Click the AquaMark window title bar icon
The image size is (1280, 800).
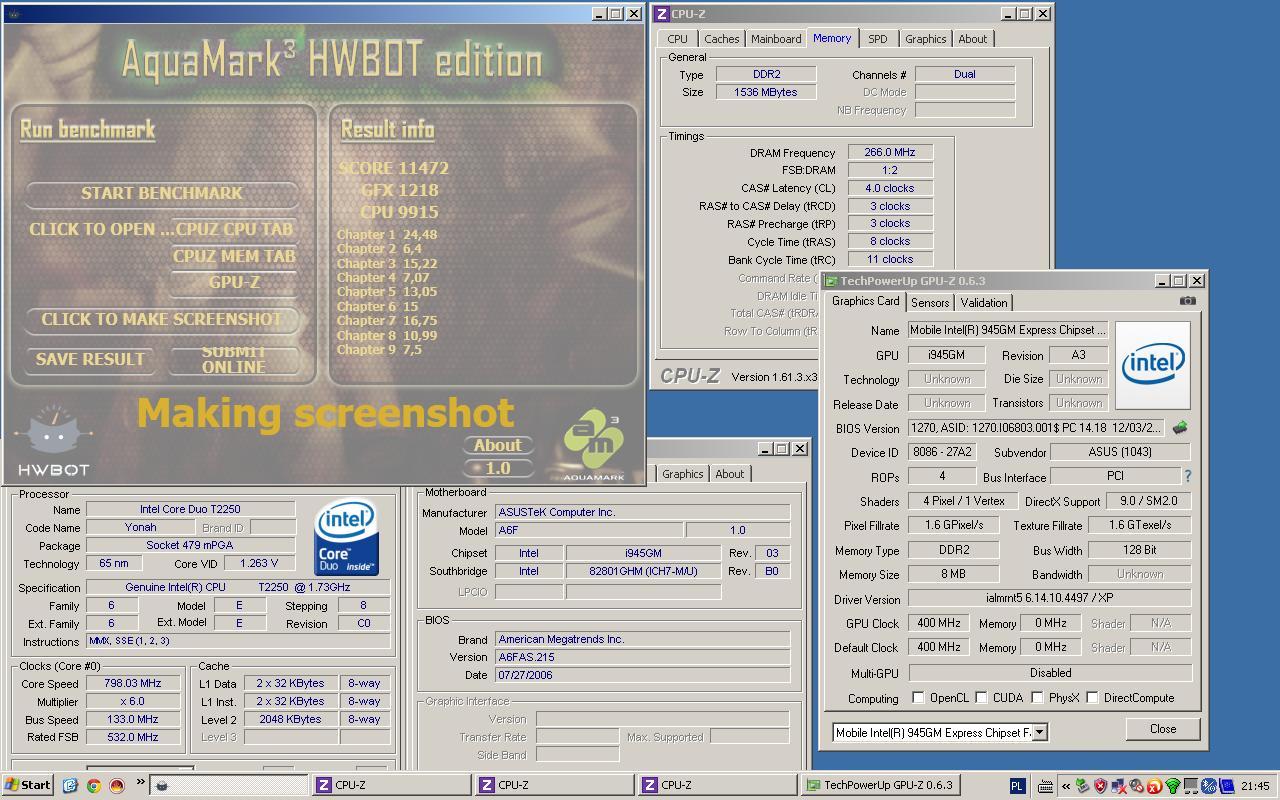click(14, 14)
